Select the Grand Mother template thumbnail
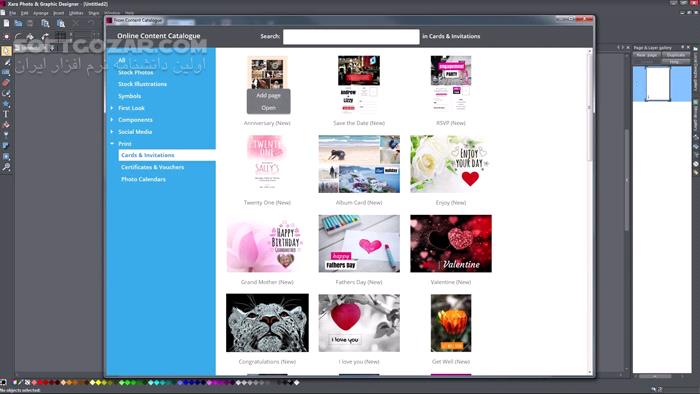Viewport: 700px width, 394px height. [267, 244]
